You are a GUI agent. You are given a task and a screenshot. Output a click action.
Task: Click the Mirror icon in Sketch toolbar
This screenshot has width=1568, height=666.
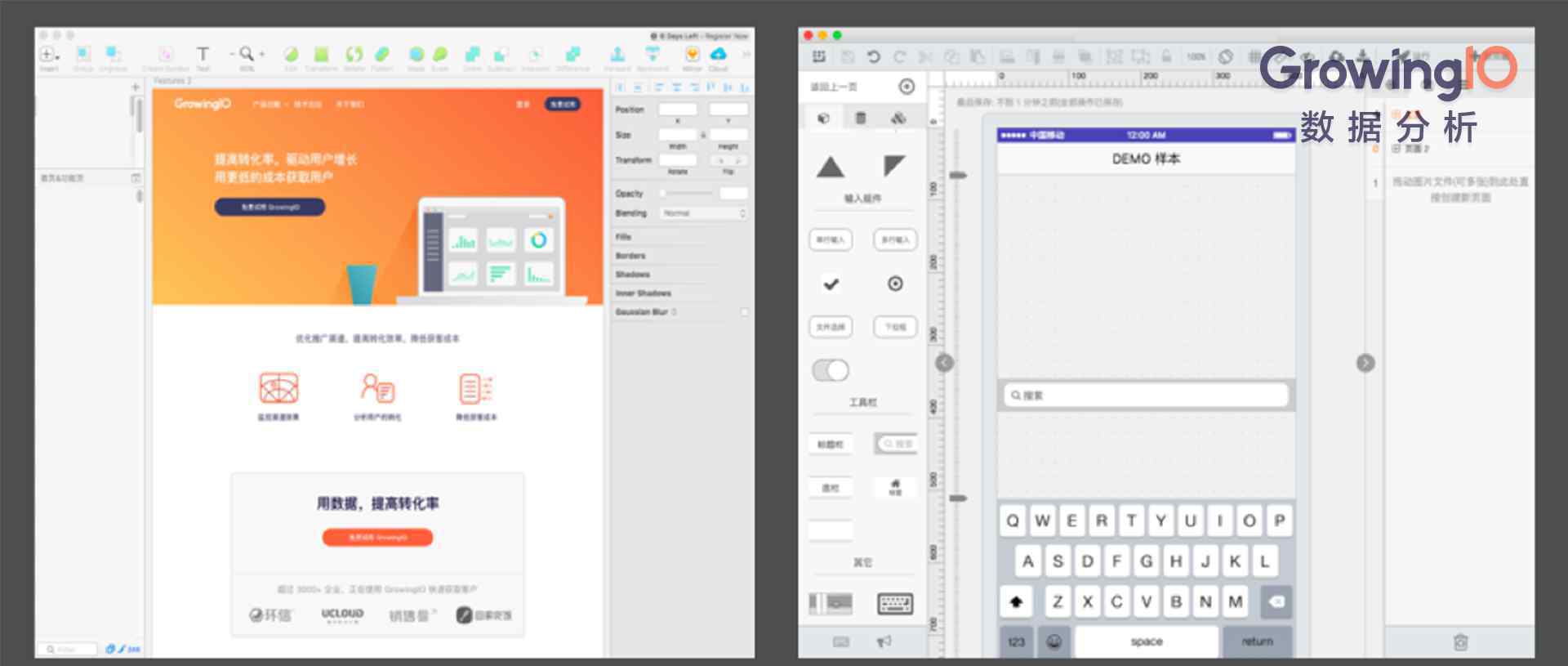(692, 54)
